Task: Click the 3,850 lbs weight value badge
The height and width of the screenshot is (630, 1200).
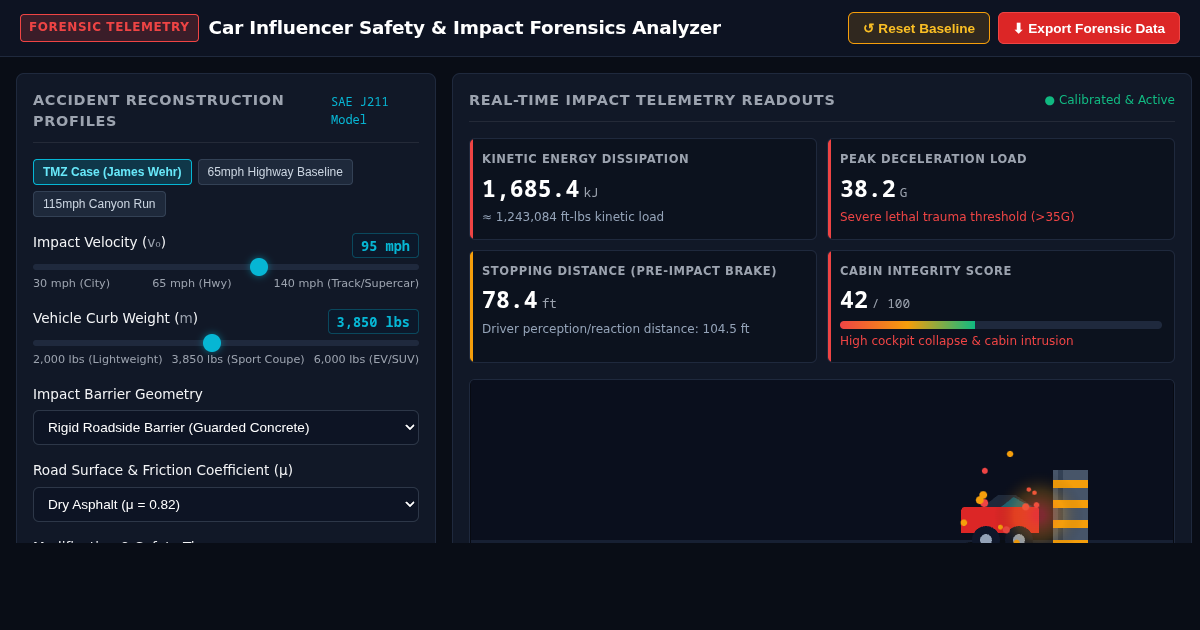Action: pos(373,322)
